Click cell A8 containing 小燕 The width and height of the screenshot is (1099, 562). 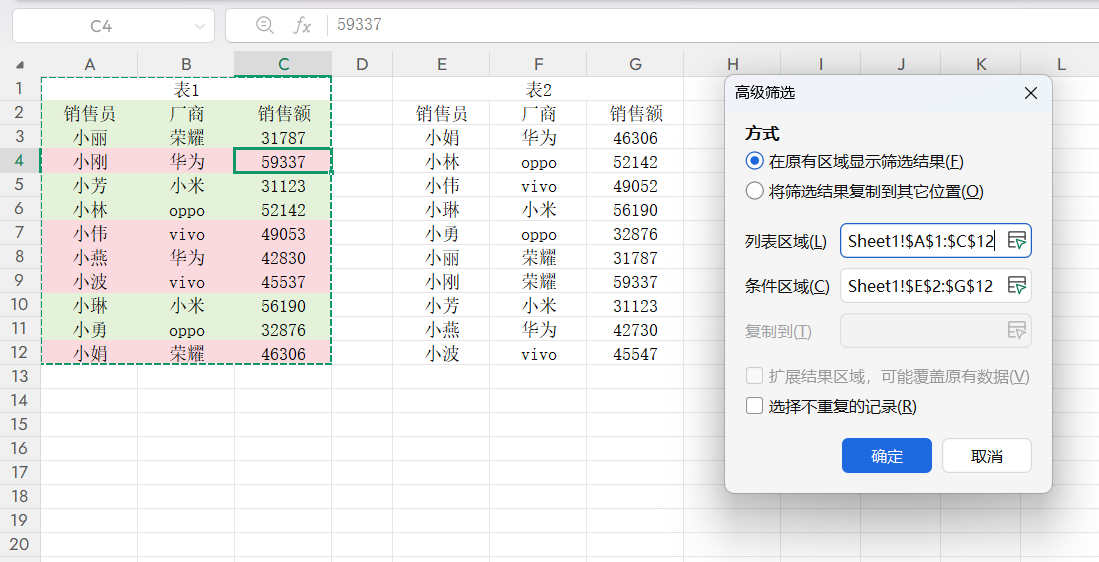coord(90,257)
